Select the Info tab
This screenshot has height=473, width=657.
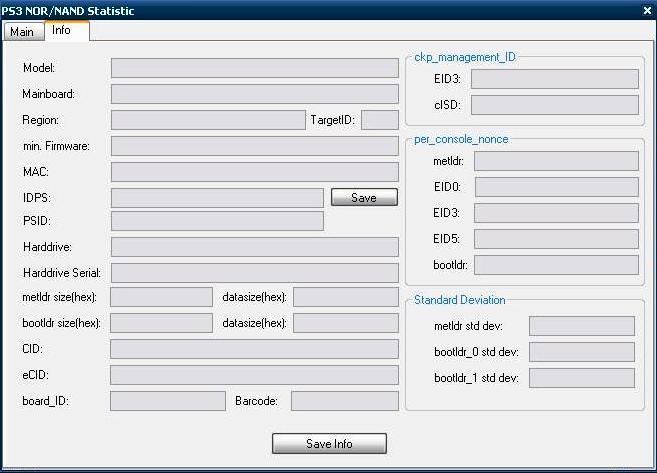[67, 31]
